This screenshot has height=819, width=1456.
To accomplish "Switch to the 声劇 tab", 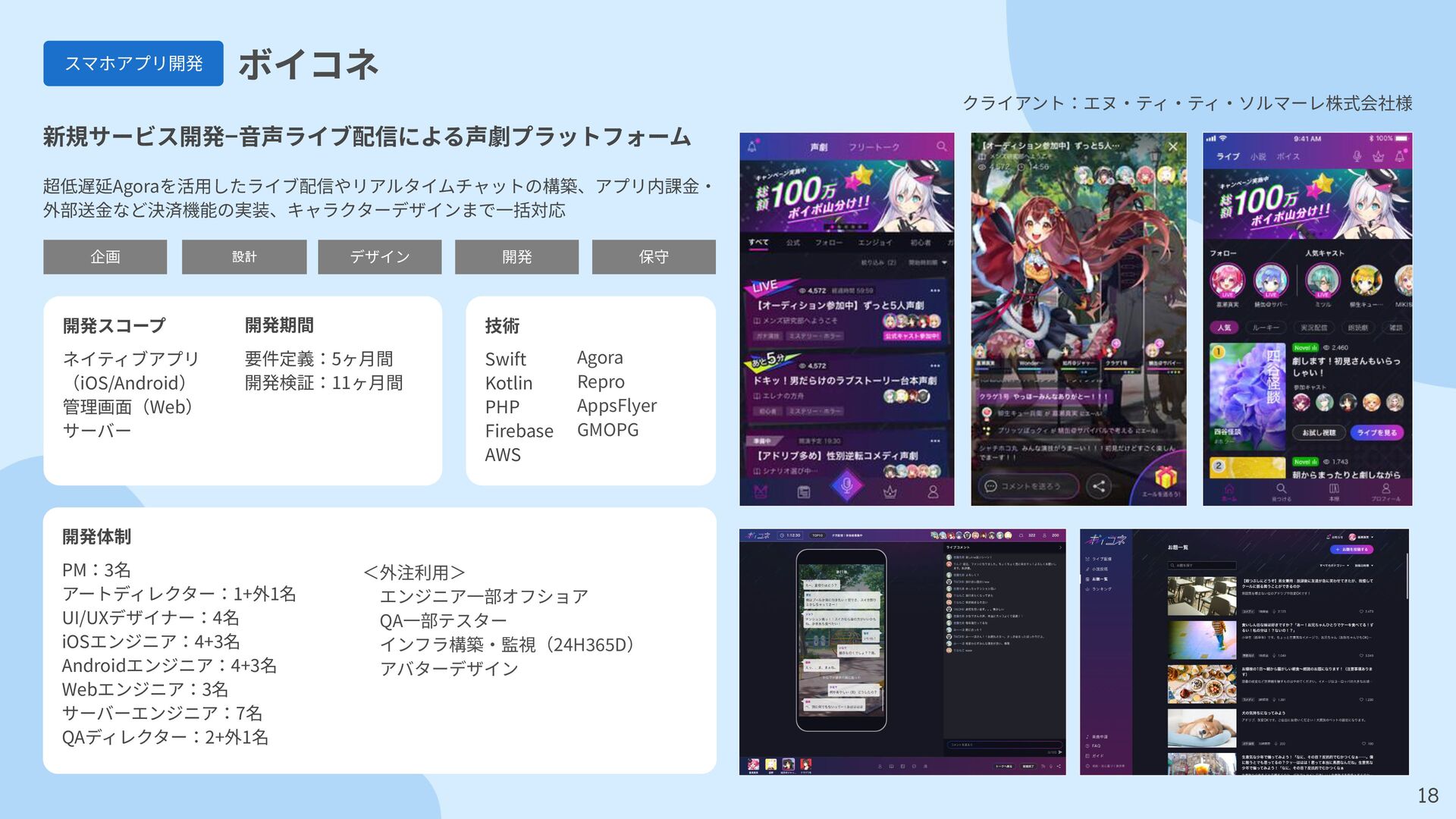I will click(x=819, y=147).
